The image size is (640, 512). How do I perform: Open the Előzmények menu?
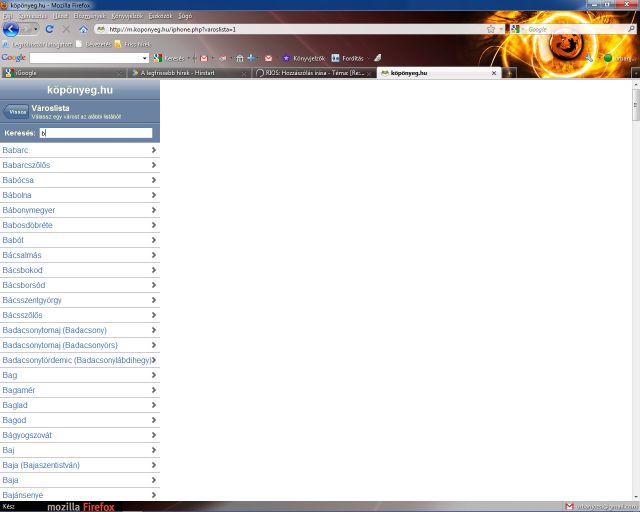(x=89, y=16)
